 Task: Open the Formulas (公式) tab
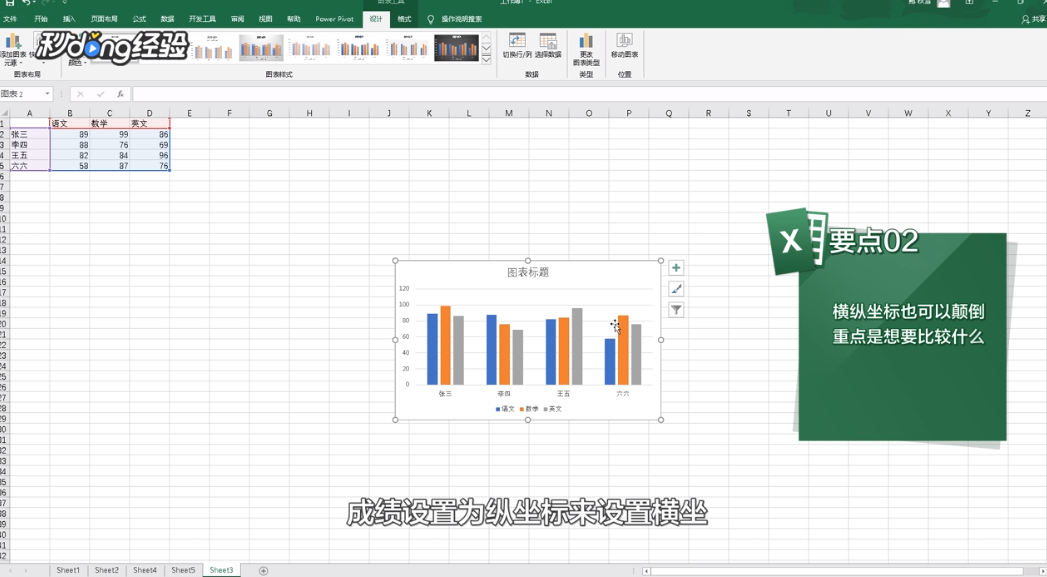[139, 19]
